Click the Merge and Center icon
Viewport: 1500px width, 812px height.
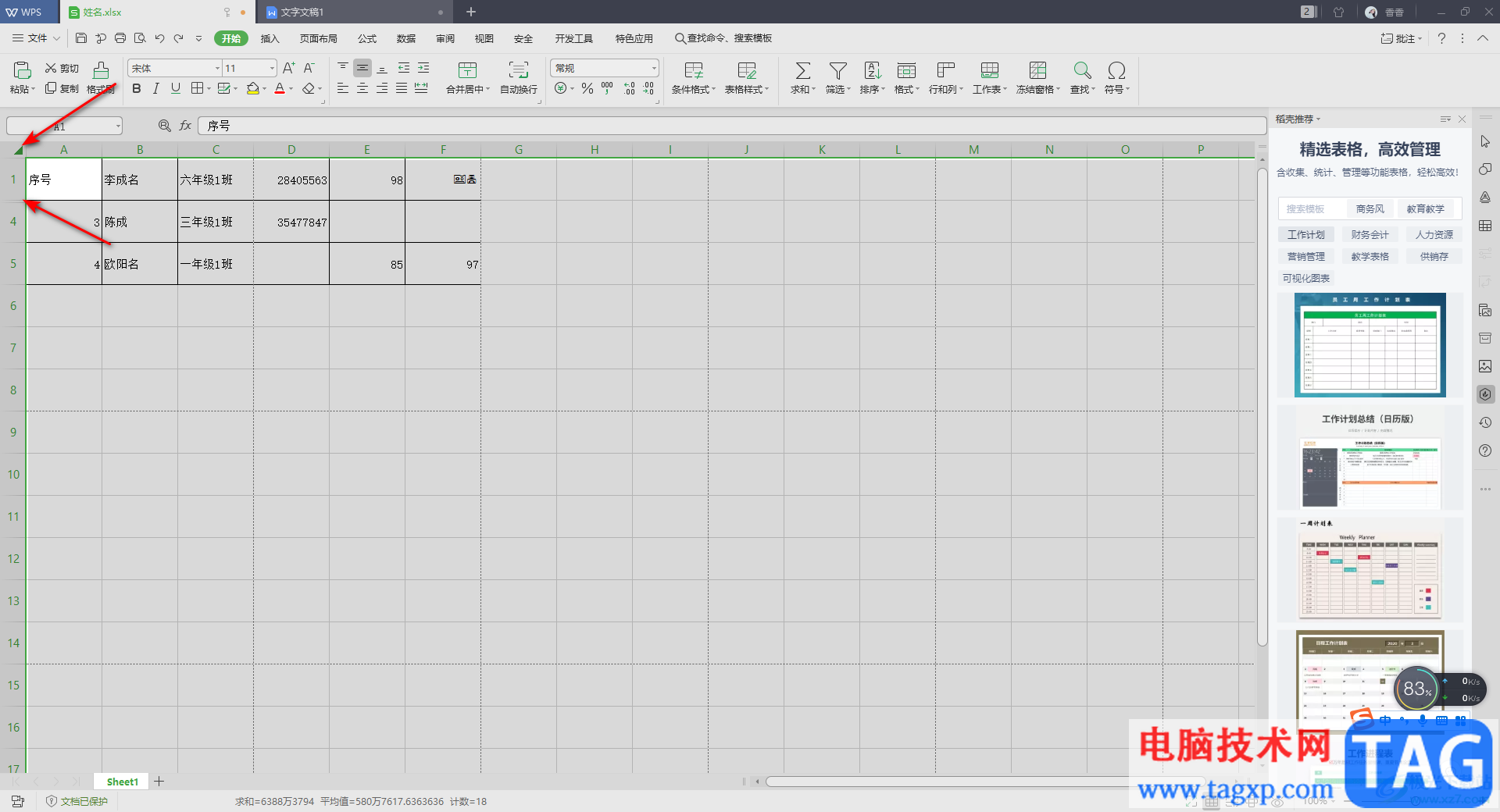pyautogui.click(x=467, y=70)
